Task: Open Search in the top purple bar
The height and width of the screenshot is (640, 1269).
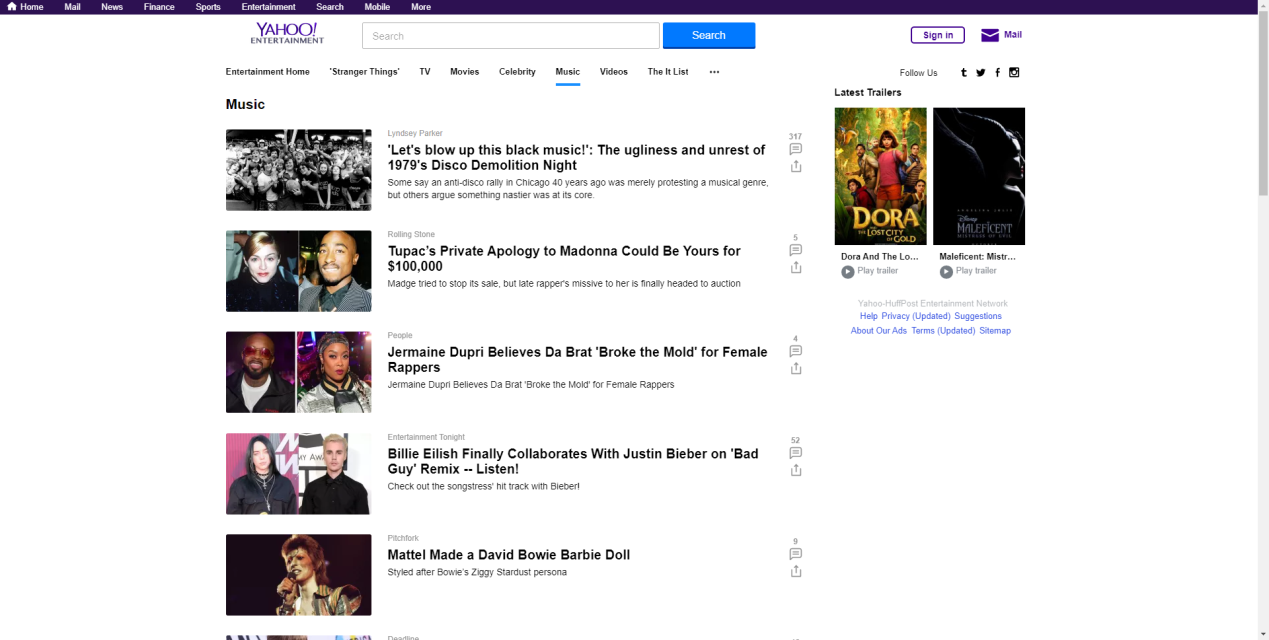Action: pyautogui.click(x=330, y=7)
